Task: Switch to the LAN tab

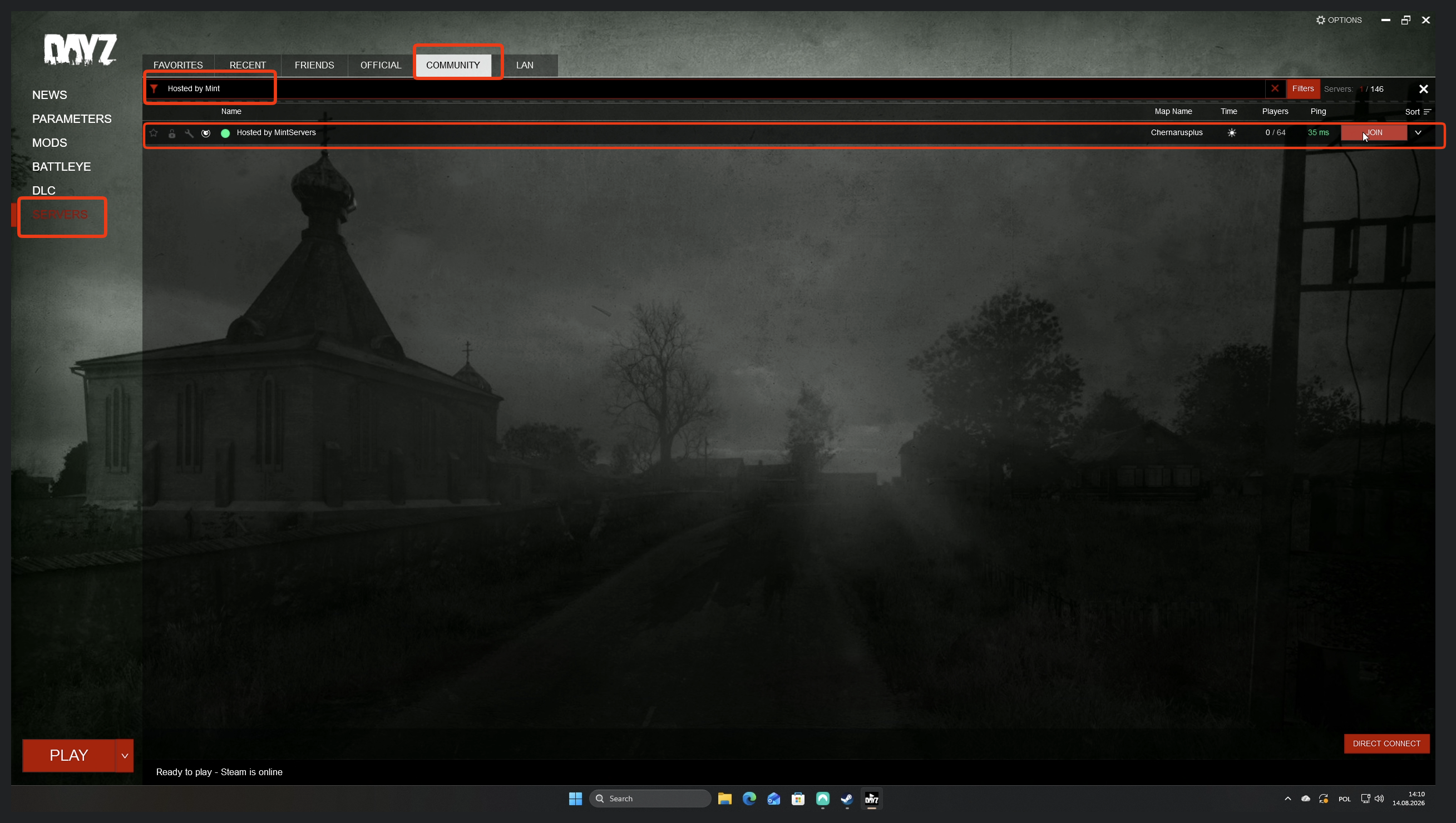Action: point(525,66)
